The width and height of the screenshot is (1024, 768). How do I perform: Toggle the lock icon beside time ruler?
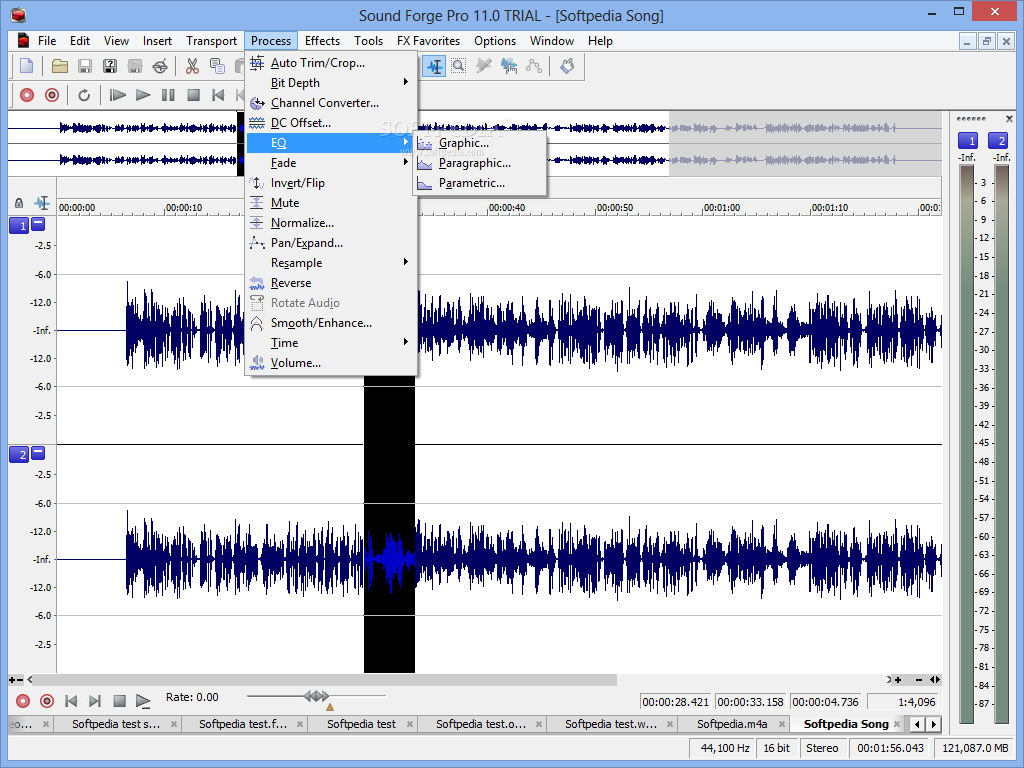tap(19, 203)
